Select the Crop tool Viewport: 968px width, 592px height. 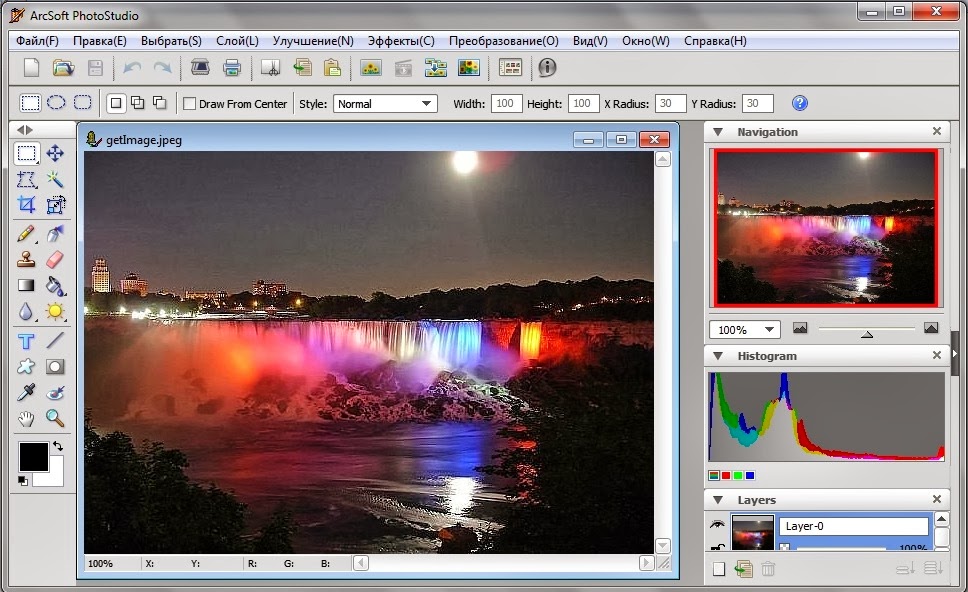pyautogui.click(x=27, y=205)
